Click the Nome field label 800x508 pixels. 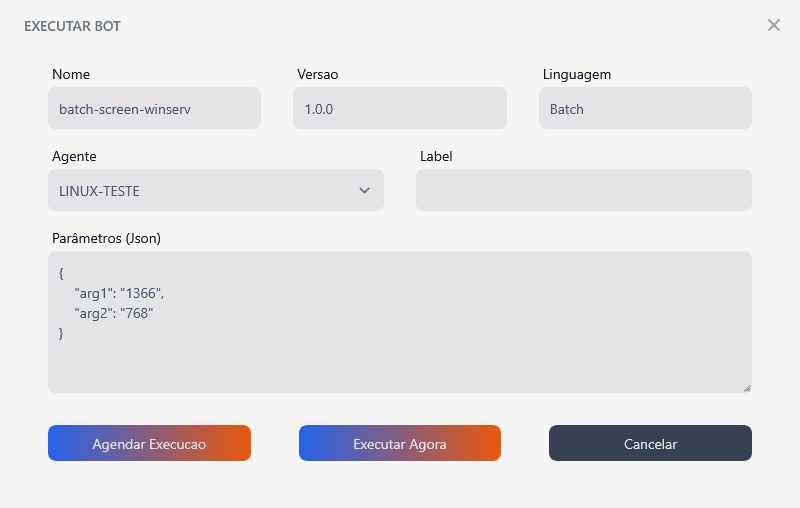71,75
